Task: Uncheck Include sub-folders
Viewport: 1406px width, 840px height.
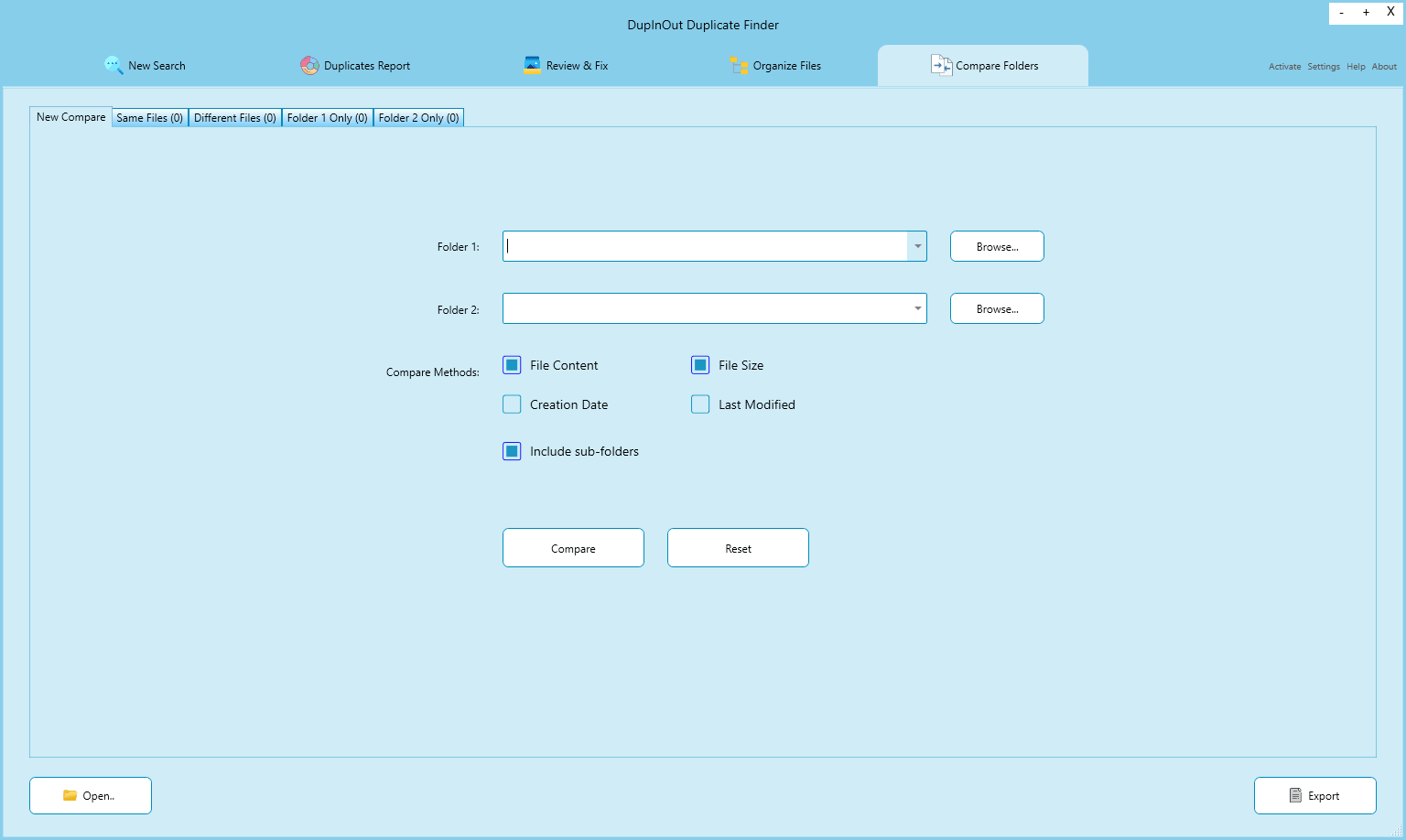Action: click(512, 450)
